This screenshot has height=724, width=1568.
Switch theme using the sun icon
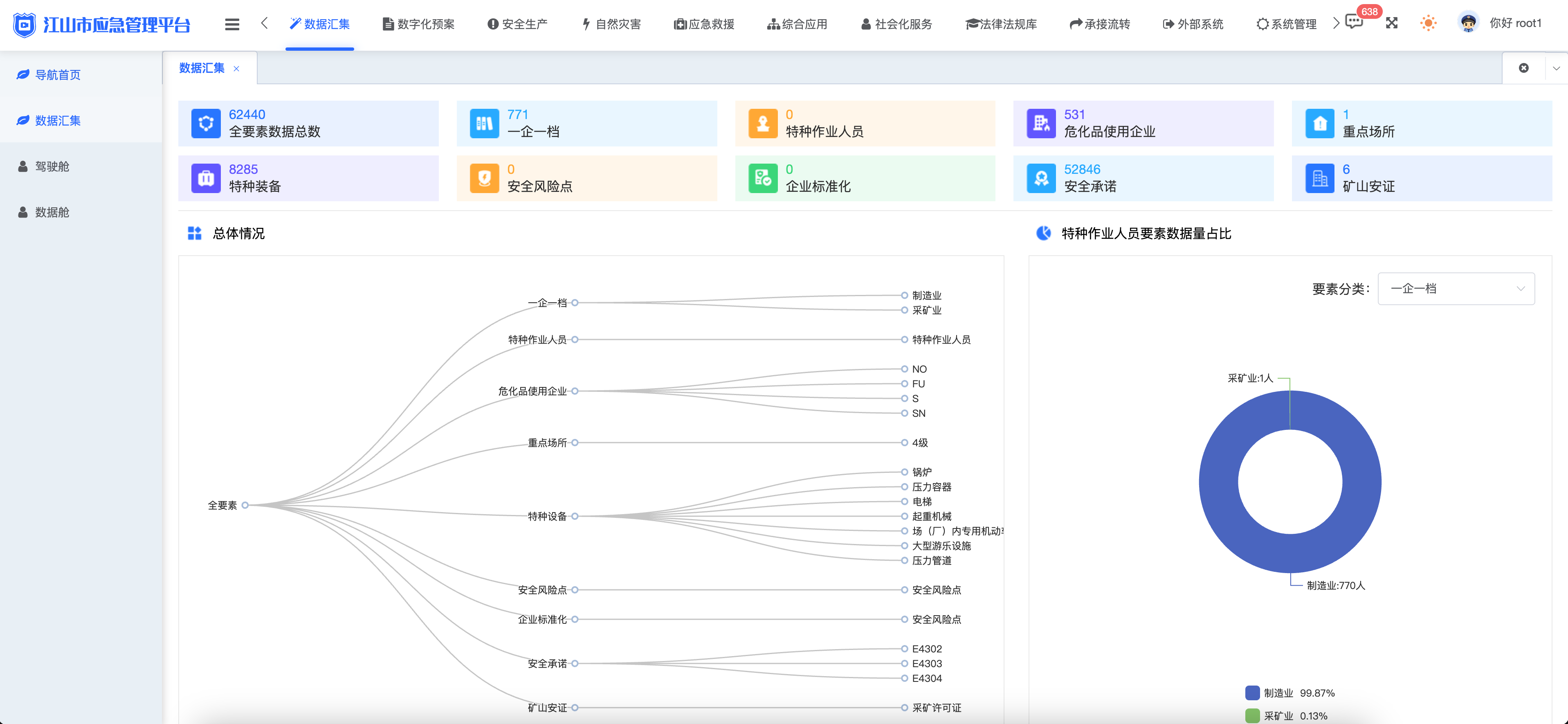[1428, 23]
